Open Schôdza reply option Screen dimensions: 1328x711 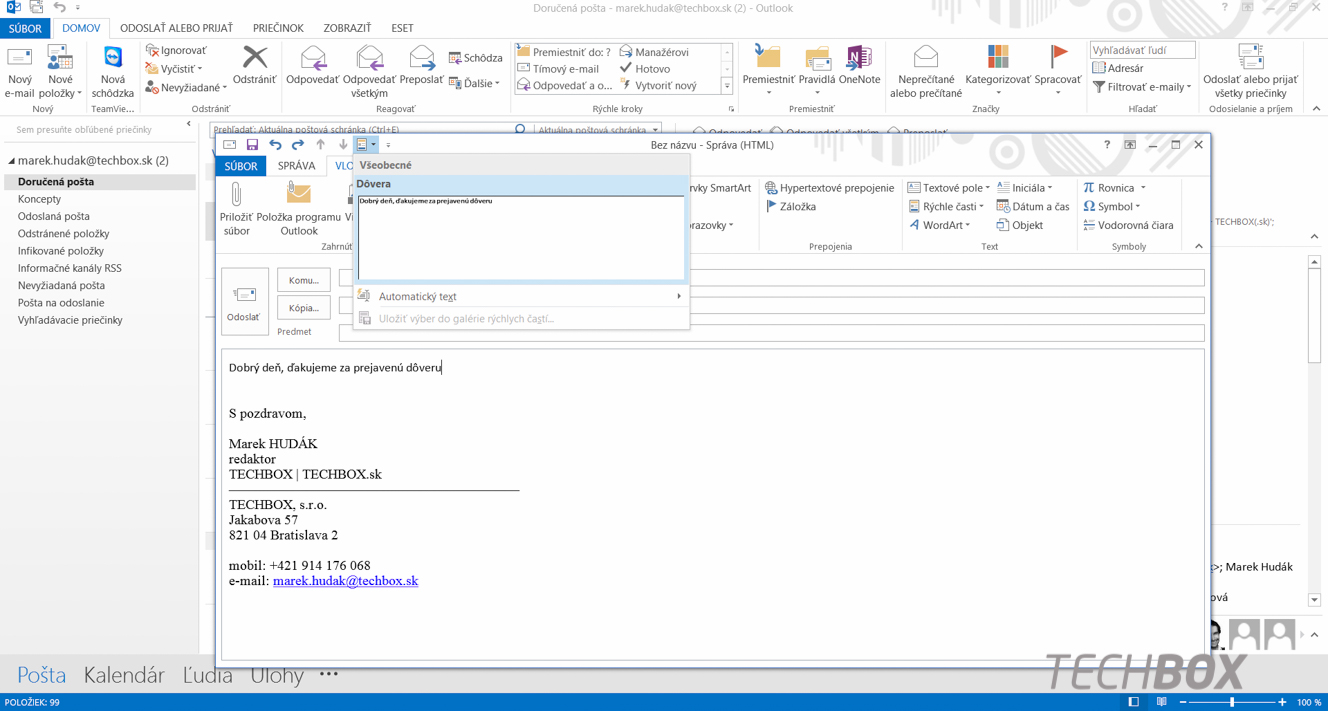pyautogui.click(x=476, y=58)
